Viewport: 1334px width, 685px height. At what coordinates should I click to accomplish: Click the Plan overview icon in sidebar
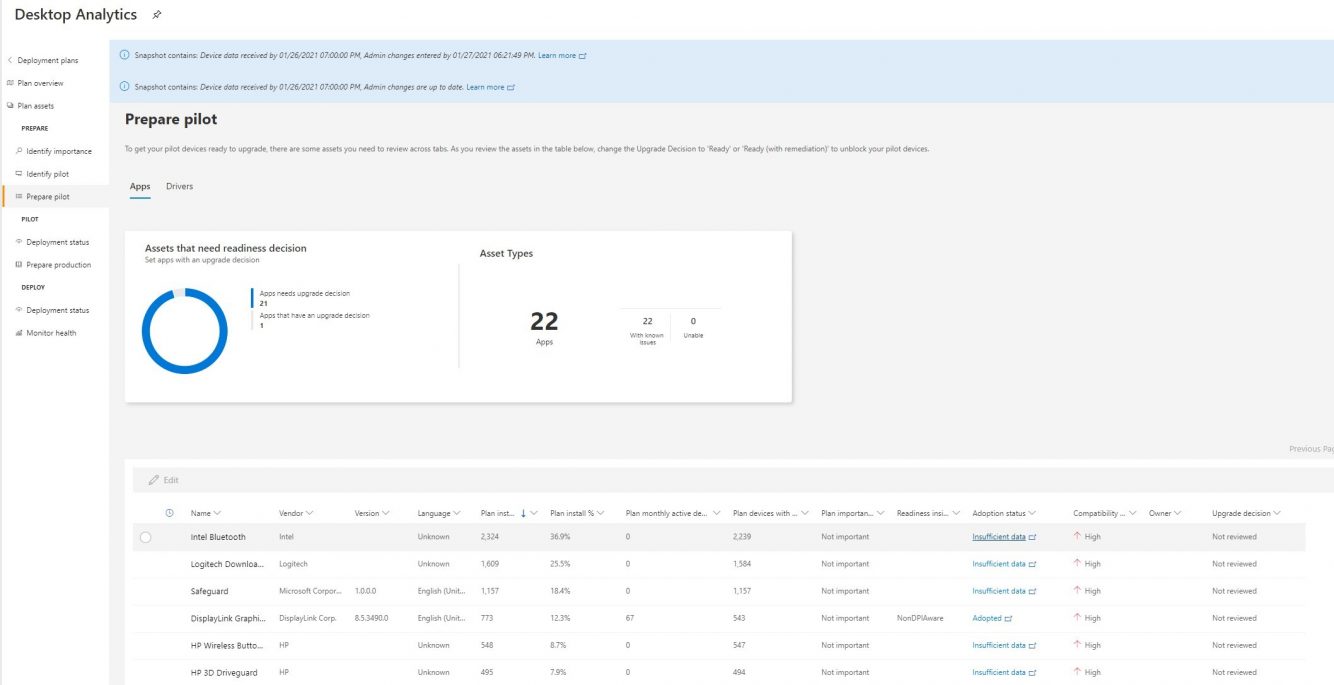(x=10, y=82)
